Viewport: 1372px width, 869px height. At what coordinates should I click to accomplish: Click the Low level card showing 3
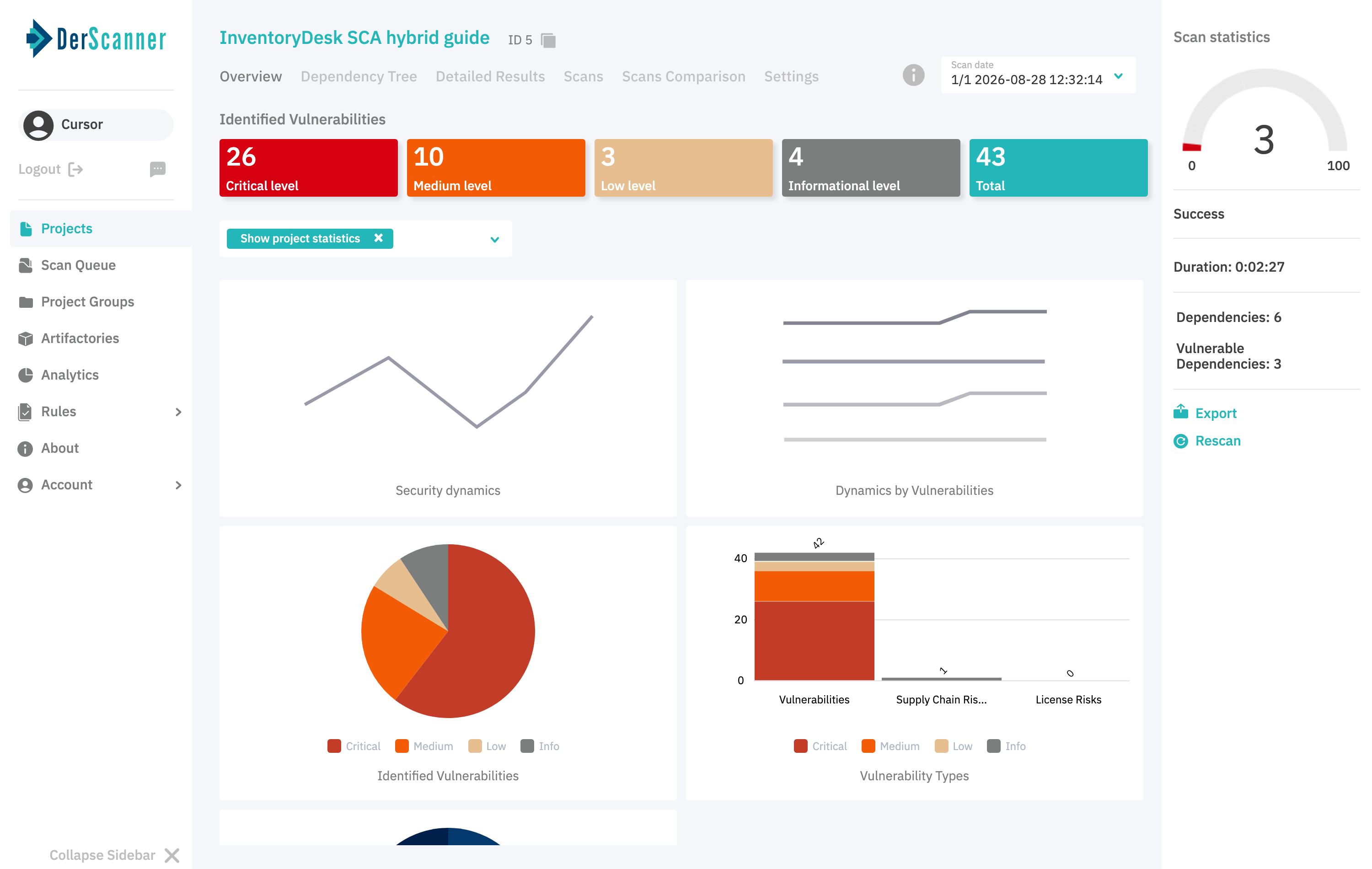683,168
